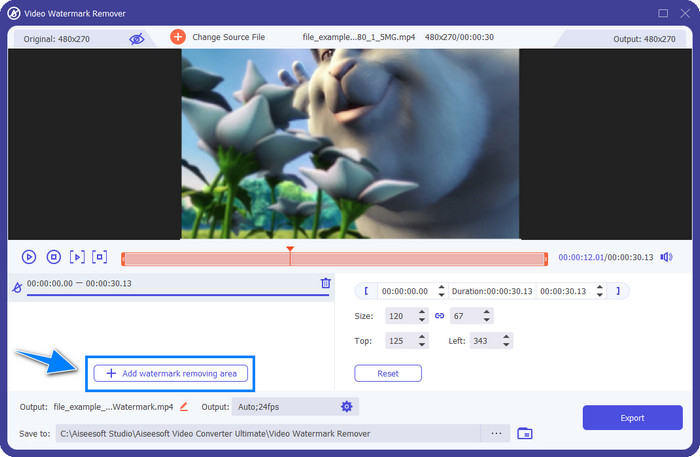
Task: Rename output file with pencil icon
Action: 183,407
